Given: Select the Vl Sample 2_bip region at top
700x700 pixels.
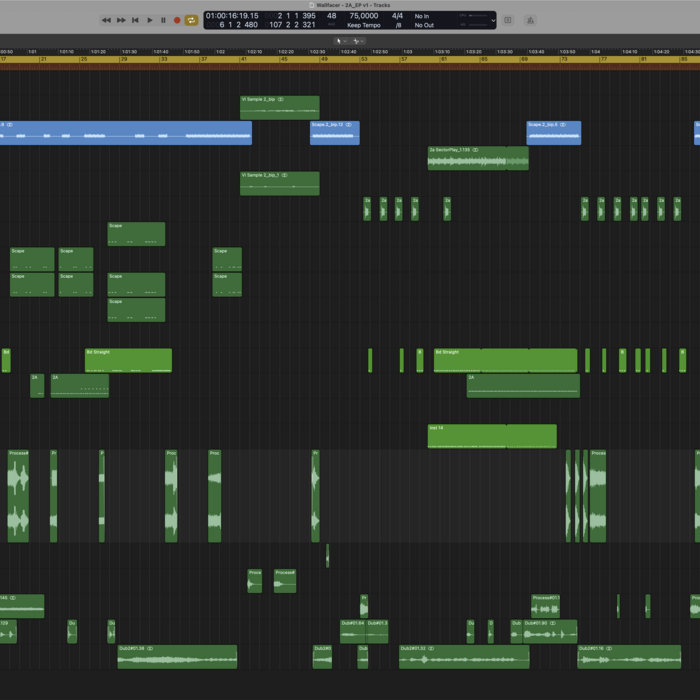Looking at the screenshot, I should [279, 108].
